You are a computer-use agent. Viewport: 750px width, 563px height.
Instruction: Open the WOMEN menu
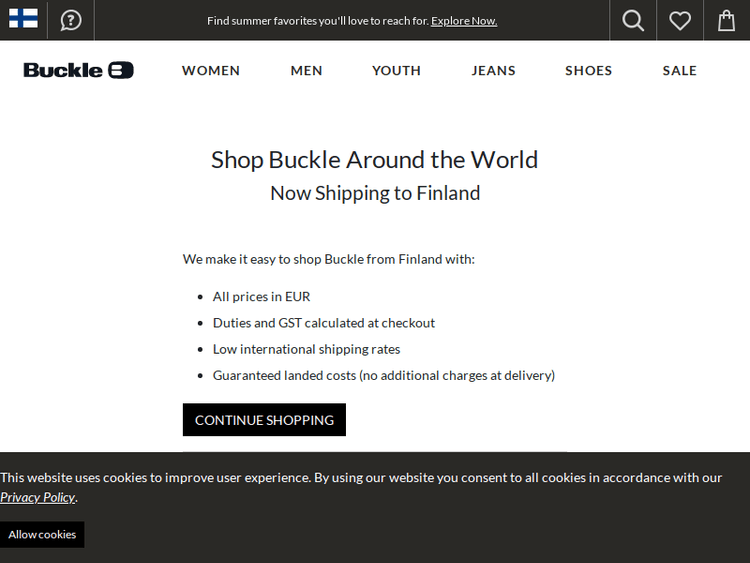point(211,70)
